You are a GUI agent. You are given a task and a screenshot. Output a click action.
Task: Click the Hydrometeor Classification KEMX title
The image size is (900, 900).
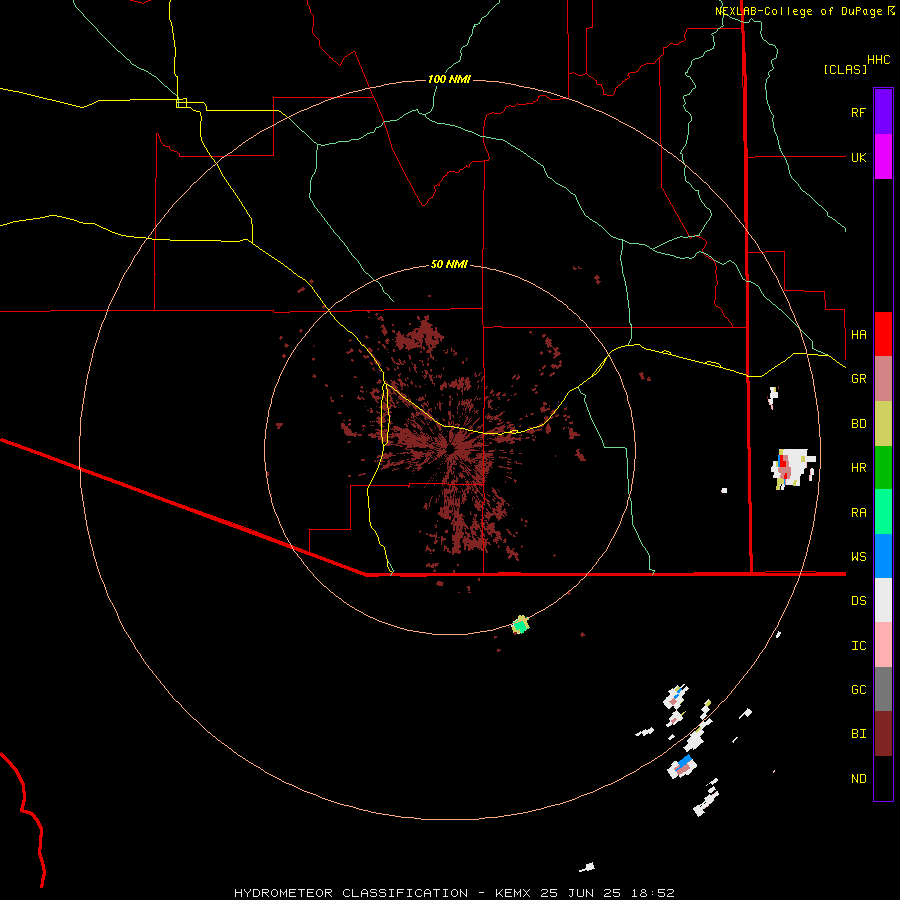[x=454, y=893]
